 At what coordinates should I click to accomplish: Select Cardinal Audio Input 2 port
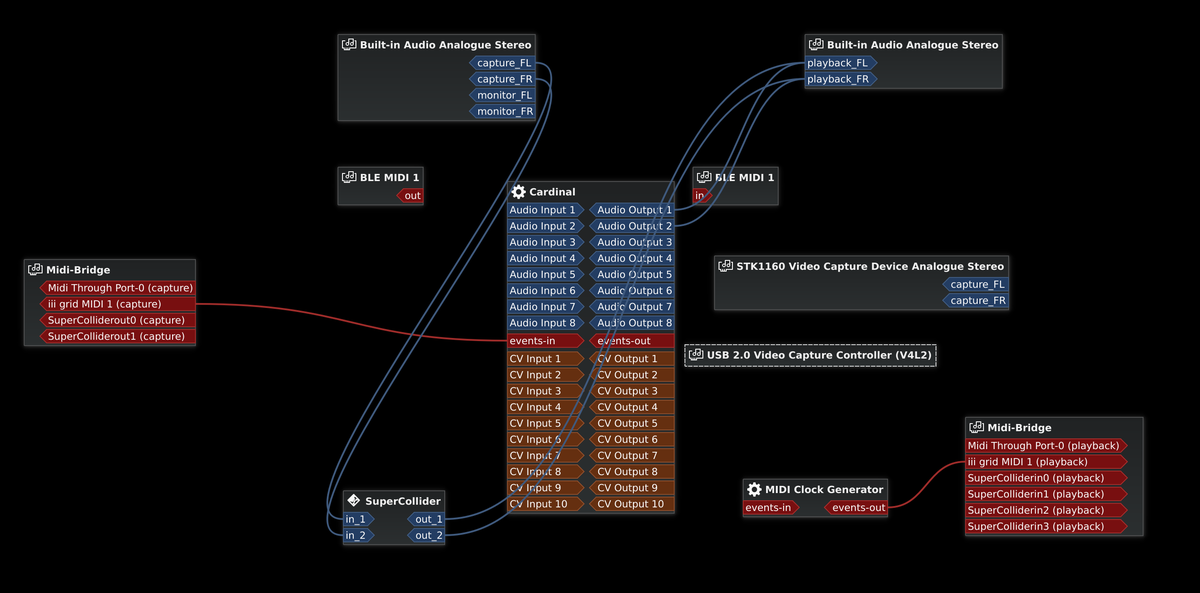tap(546, 226)
